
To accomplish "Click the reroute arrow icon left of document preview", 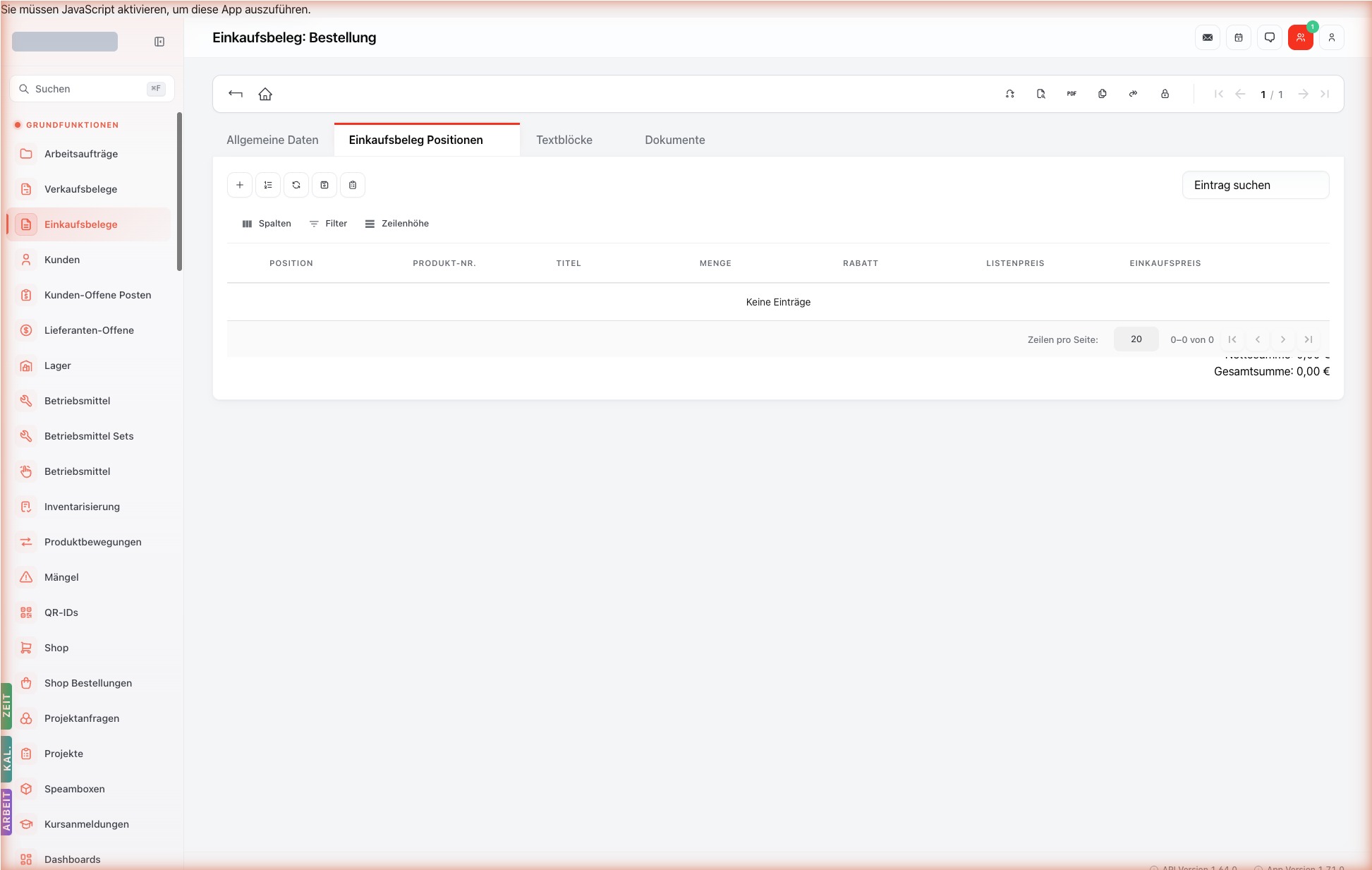I will (x=1010, y=94).
